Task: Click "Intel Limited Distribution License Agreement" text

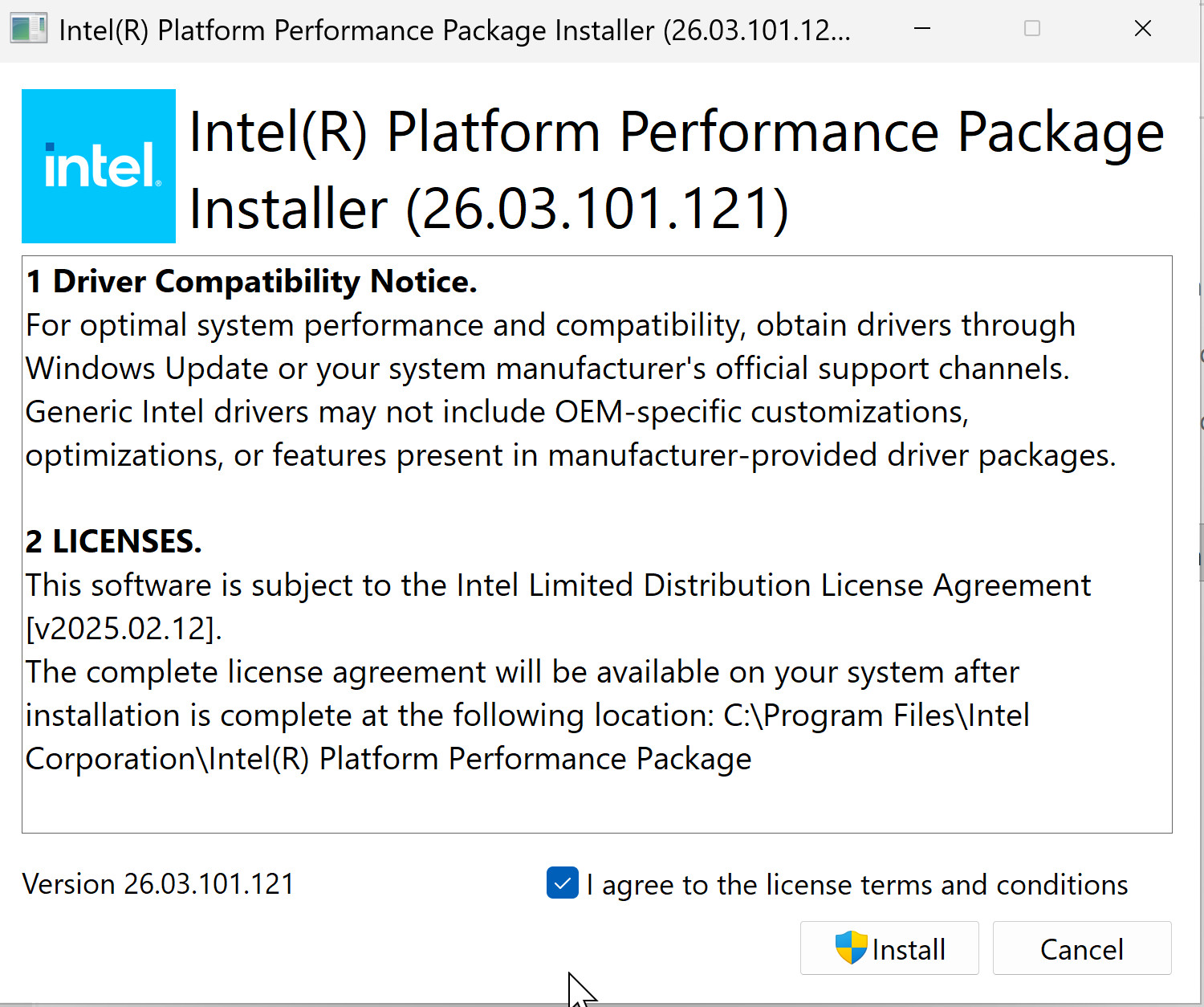Action: pyautogui.click(x=773, y=585)
